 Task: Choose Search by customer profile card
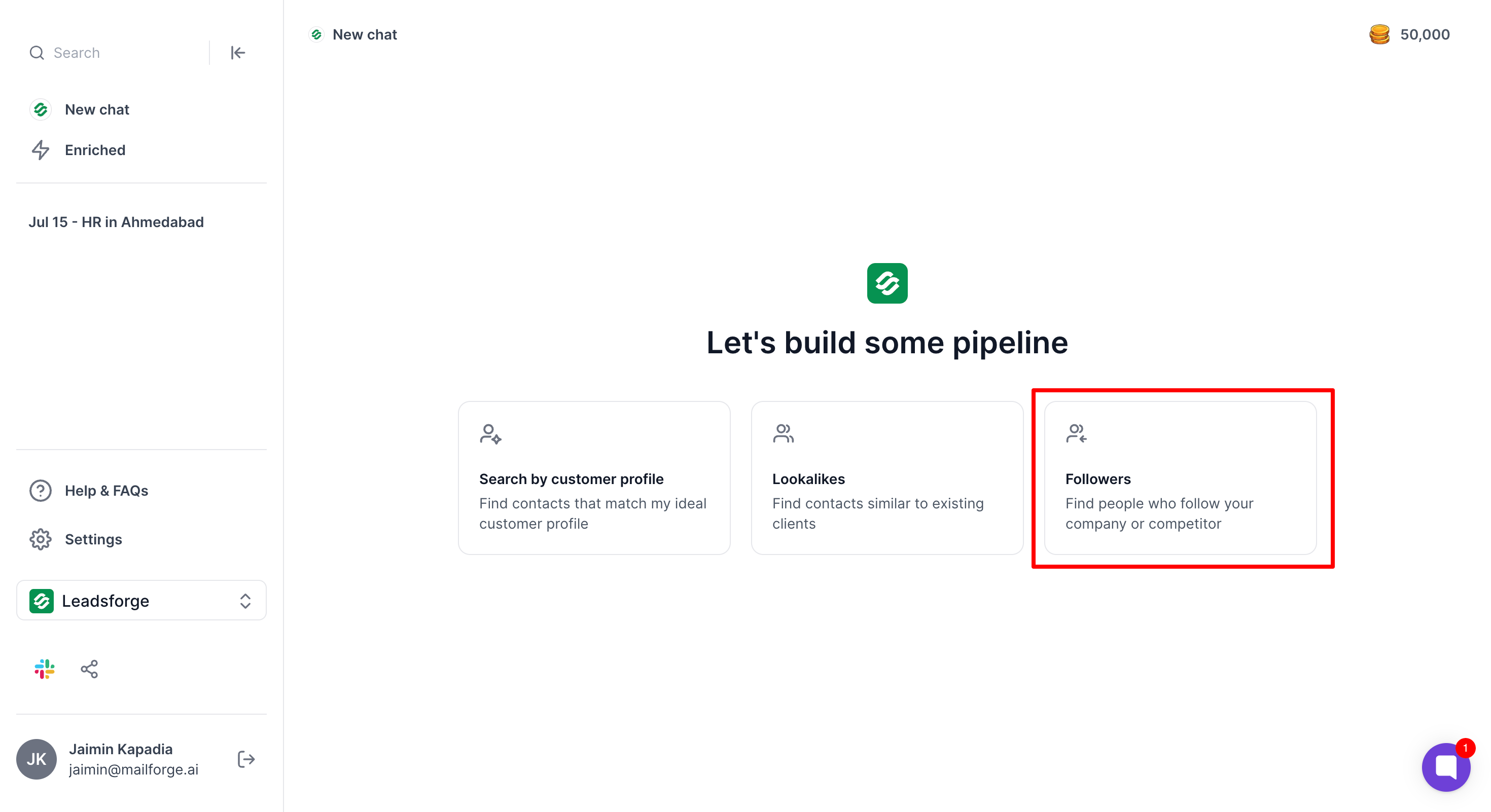[594, 477]
